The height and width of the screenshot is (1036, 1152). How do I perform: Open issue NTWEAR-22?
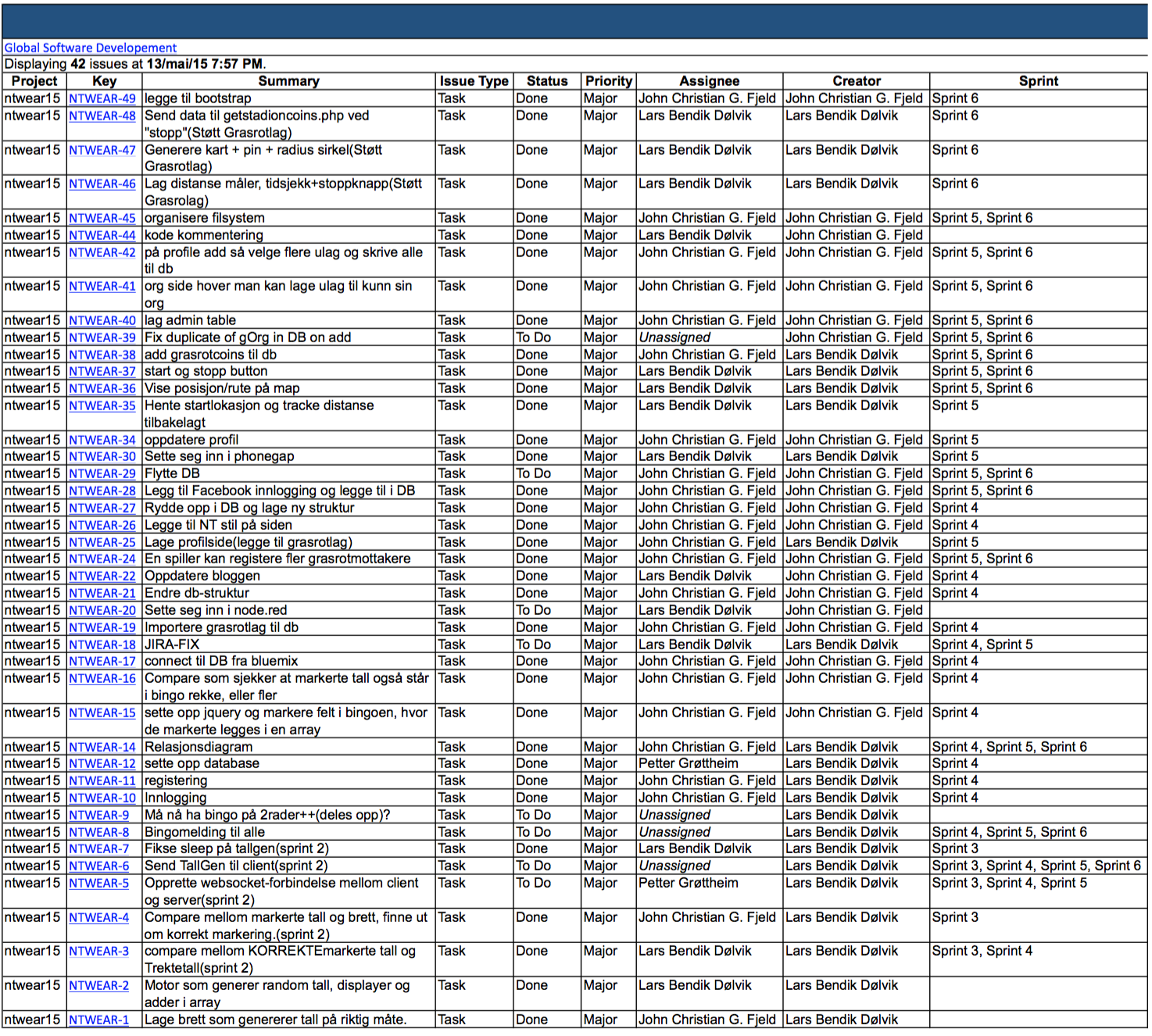click(x=102, y=576)
